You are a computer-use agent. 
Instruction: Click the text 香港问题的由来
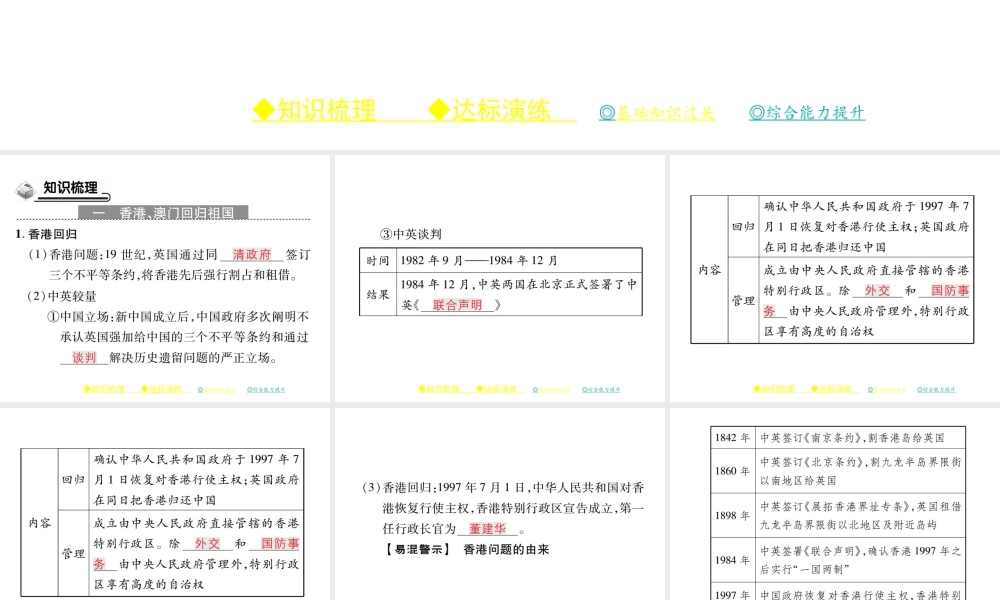(506, 550)
